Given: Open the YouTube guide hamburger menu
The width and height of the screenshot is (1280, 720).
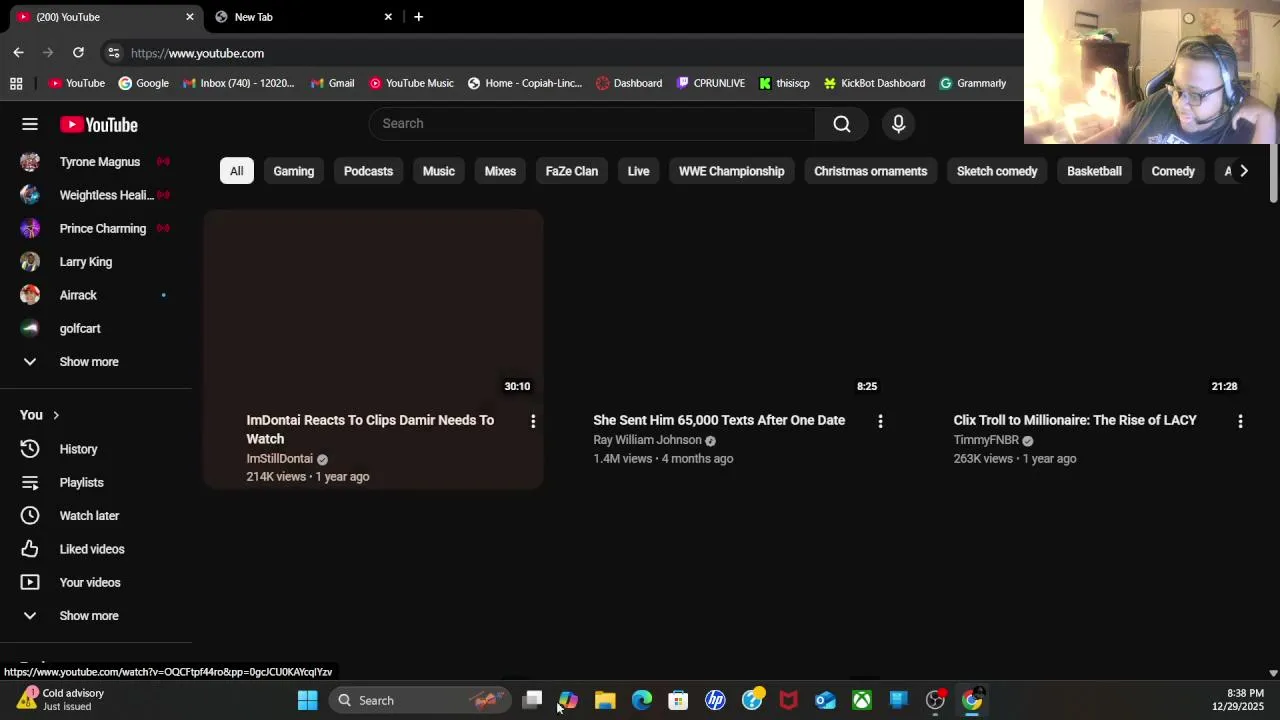Looking at the screenshot, I should click(30, 124).
